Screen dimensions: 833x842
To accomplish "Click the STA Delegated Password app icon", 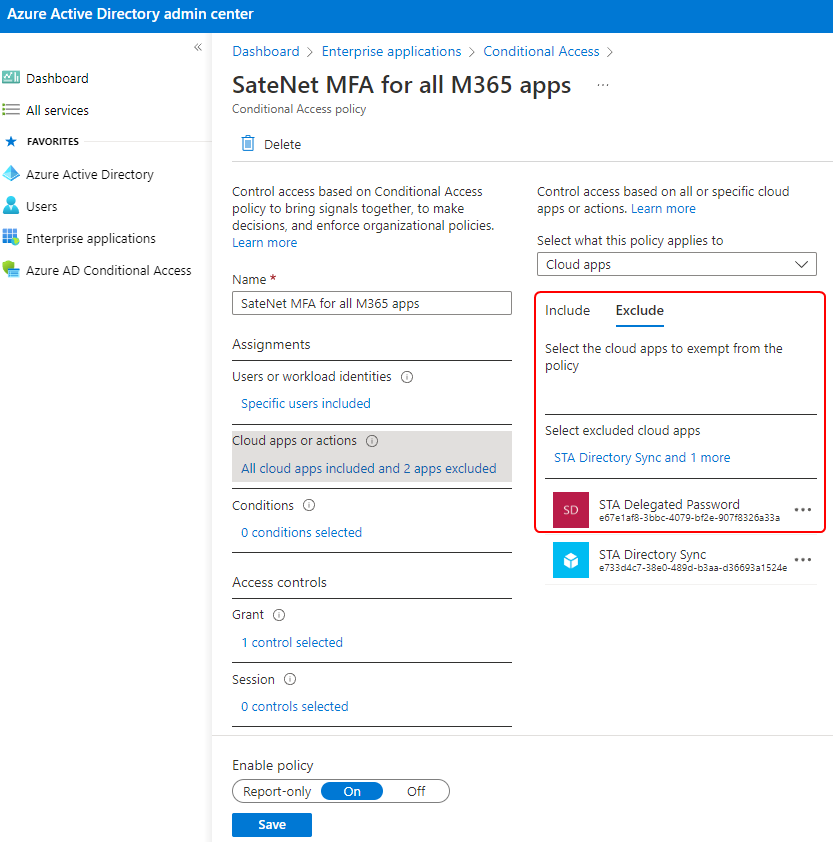I will click(570, 510).
